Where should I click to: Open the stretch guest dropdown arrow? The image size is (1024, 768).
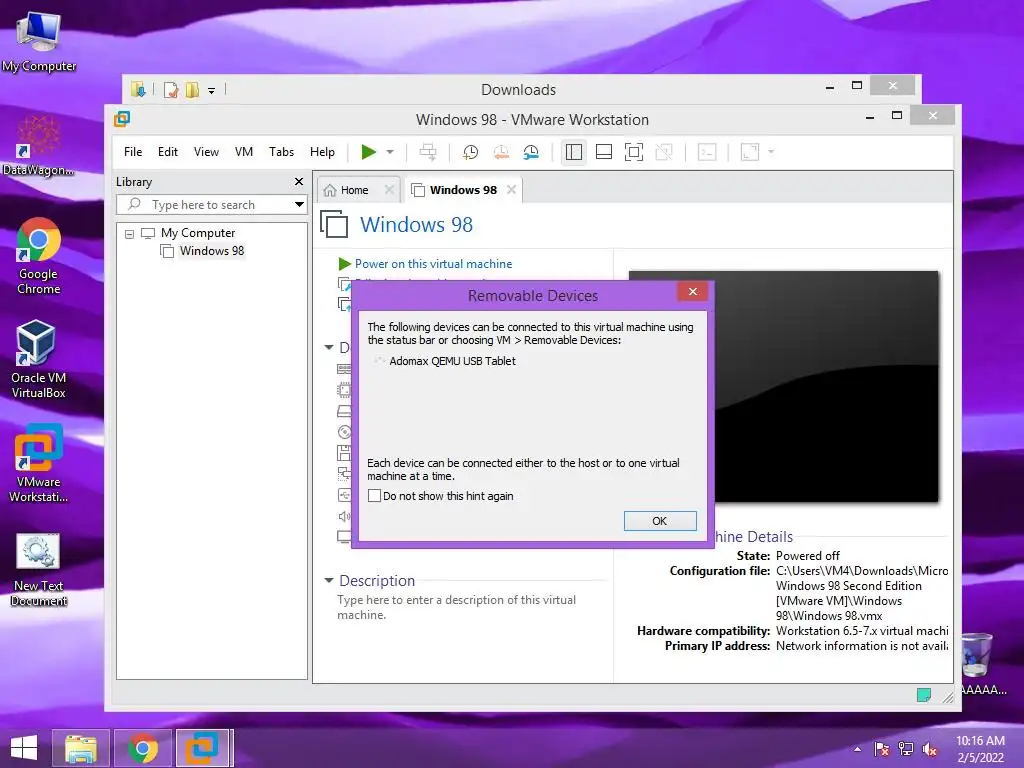(771, 152)
